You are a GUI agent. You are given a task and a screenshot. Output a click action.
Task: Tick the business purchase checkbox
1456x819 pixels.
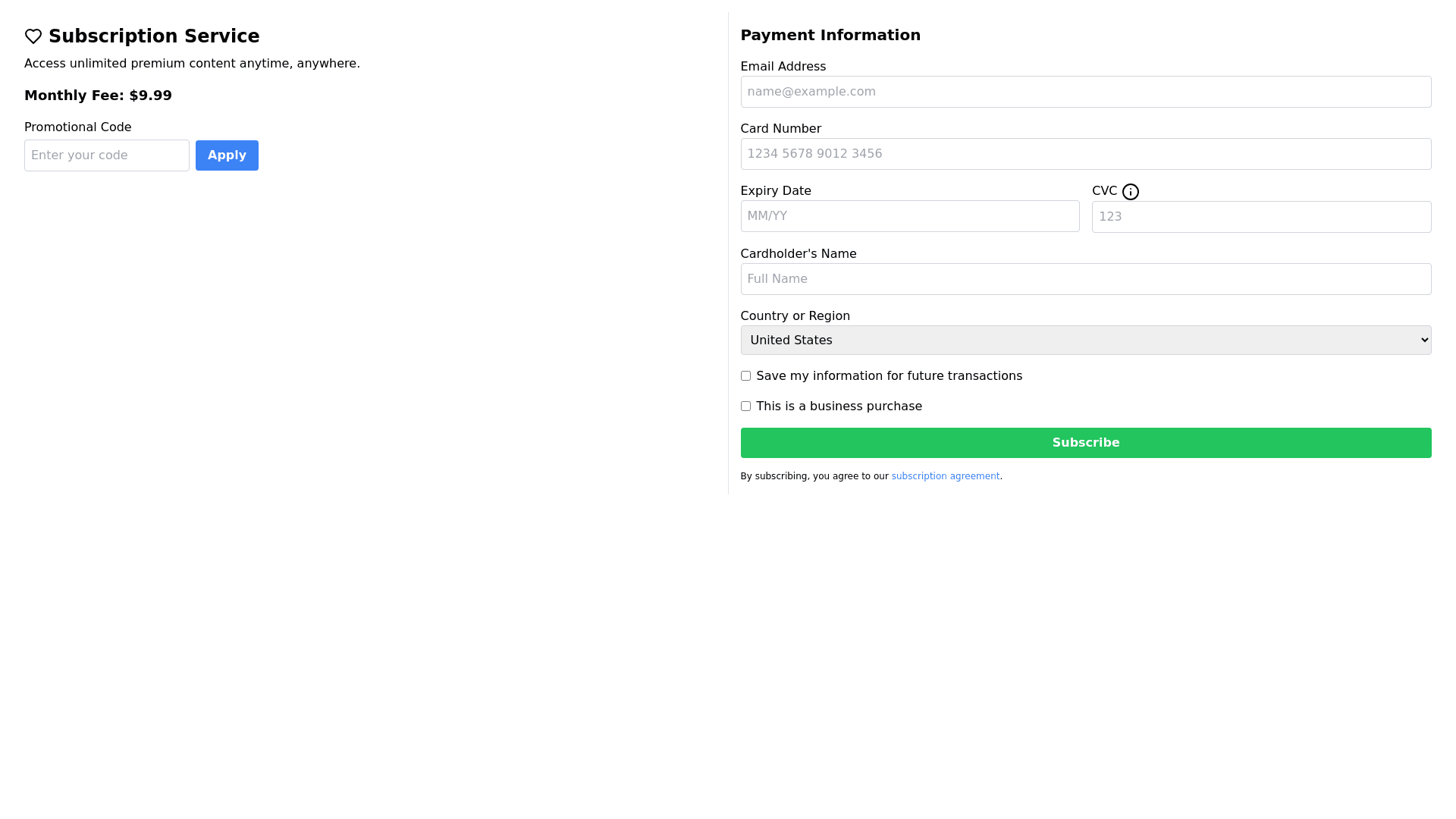coord(745,406)
